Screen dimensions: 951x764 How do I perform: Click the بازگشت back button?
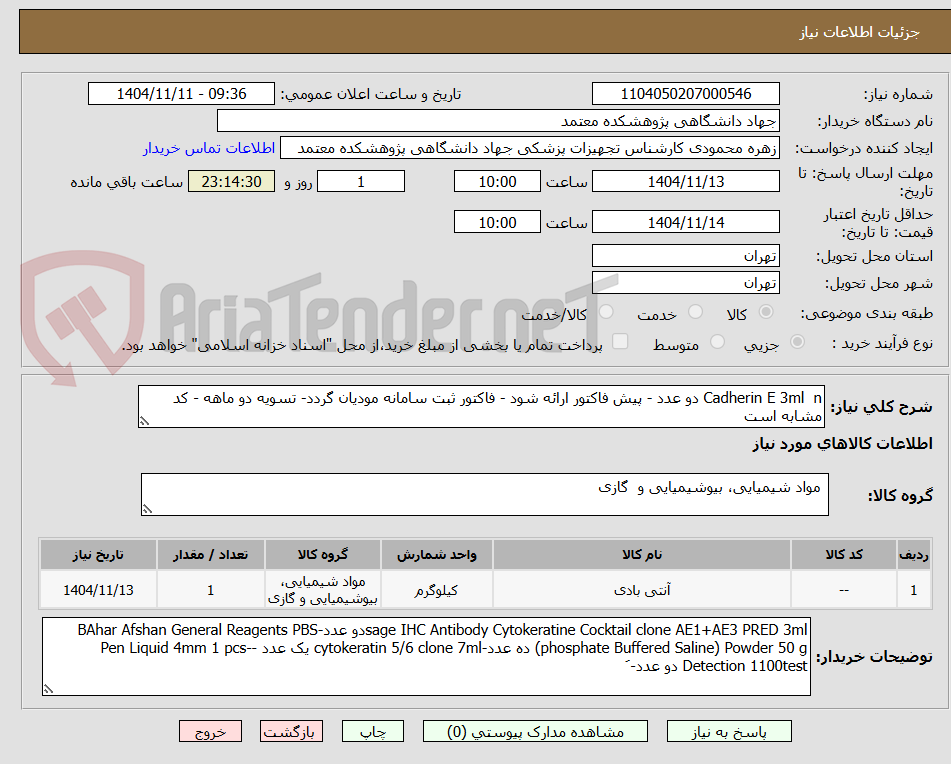point(291,731)
